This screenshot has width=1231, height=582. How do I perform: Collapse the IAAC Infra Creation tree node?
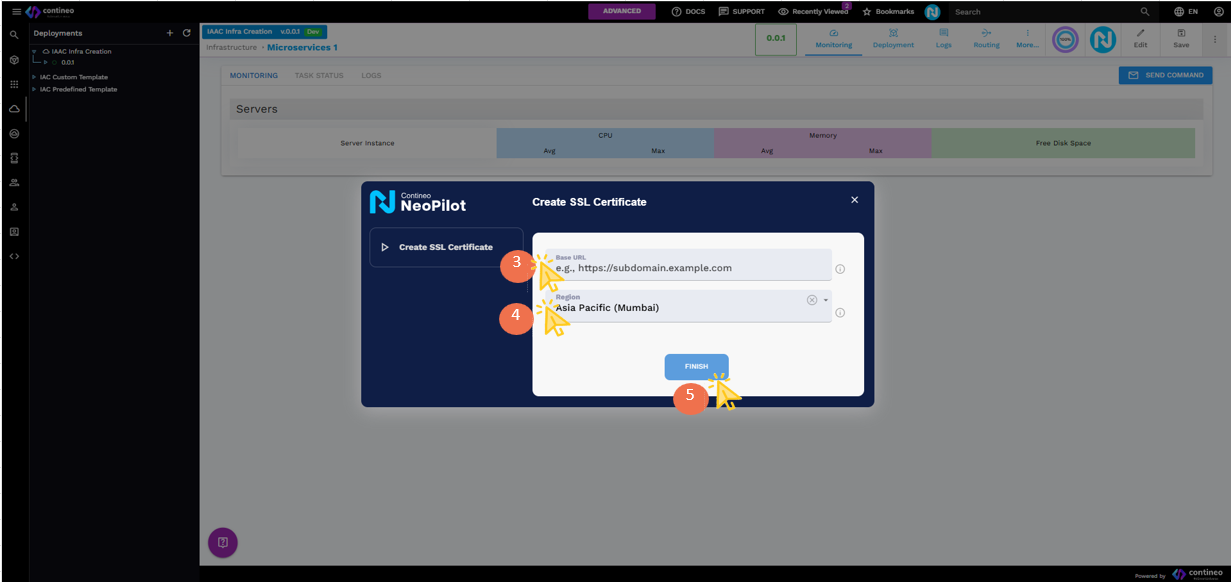click(x=34, y=51)
